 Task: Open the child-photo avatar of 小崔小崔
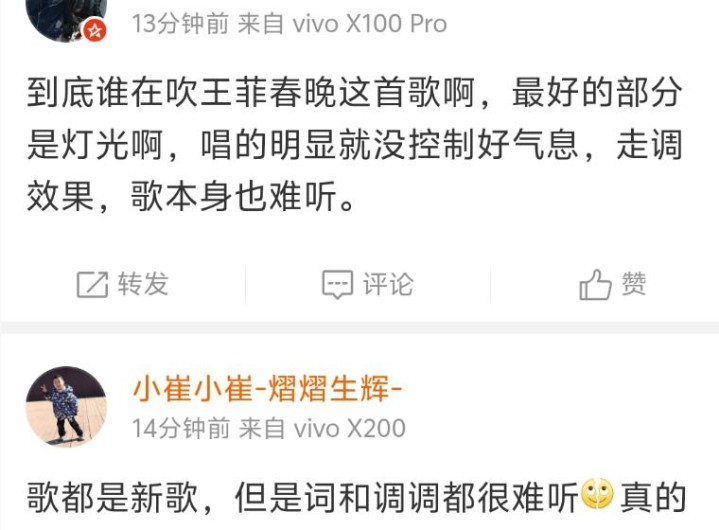[66, 406]
